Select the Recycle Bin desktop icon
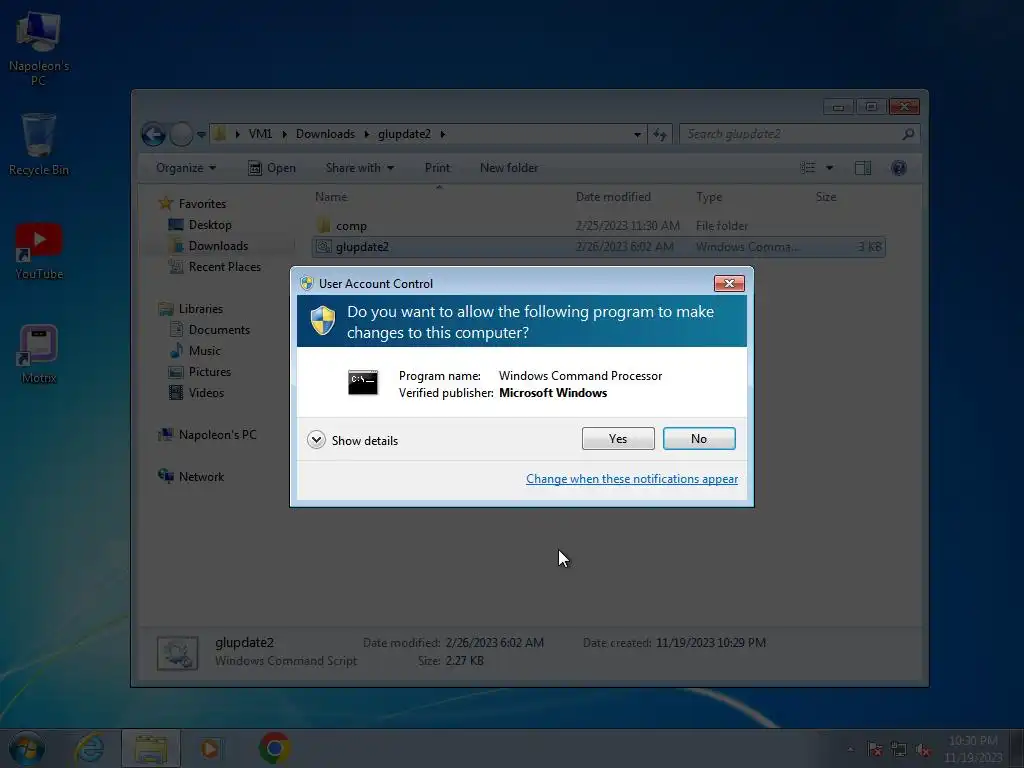Viewport: 1024px width, 768px height. (x=39, y=144)
